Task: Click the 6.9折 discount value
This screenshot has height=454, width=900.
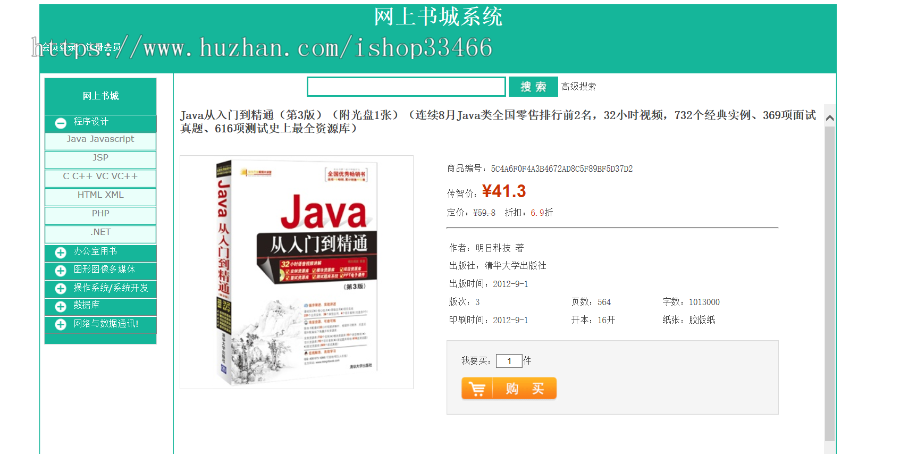Action: pyautogui.click(x=541, y=212)
